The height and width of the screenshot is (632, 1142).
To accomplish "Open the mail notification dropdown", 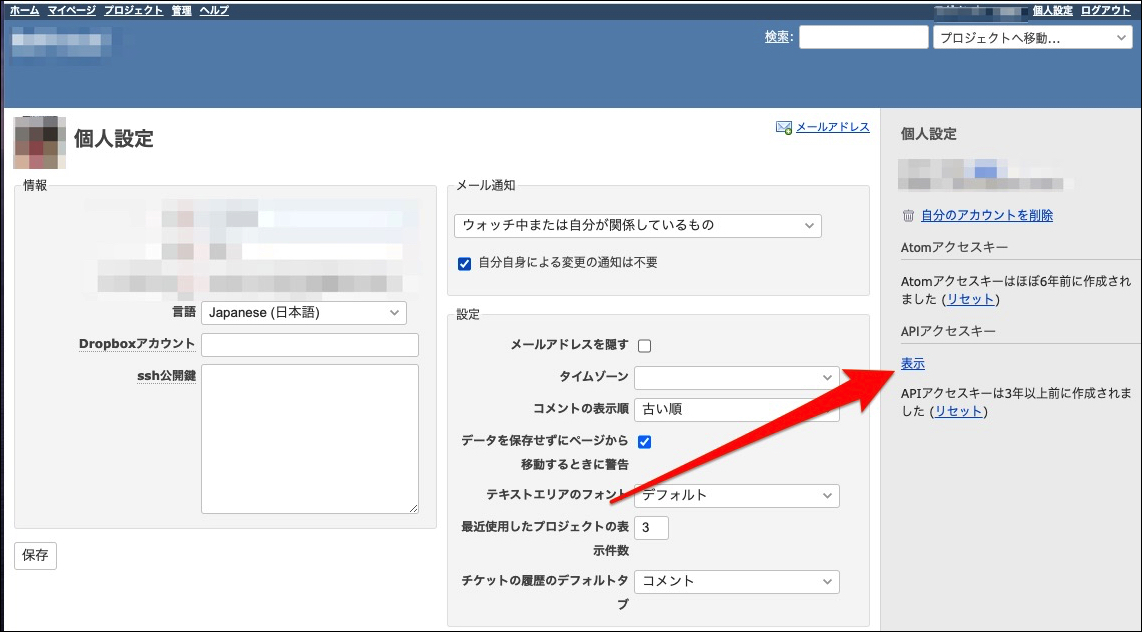I will tap(637, 225).
